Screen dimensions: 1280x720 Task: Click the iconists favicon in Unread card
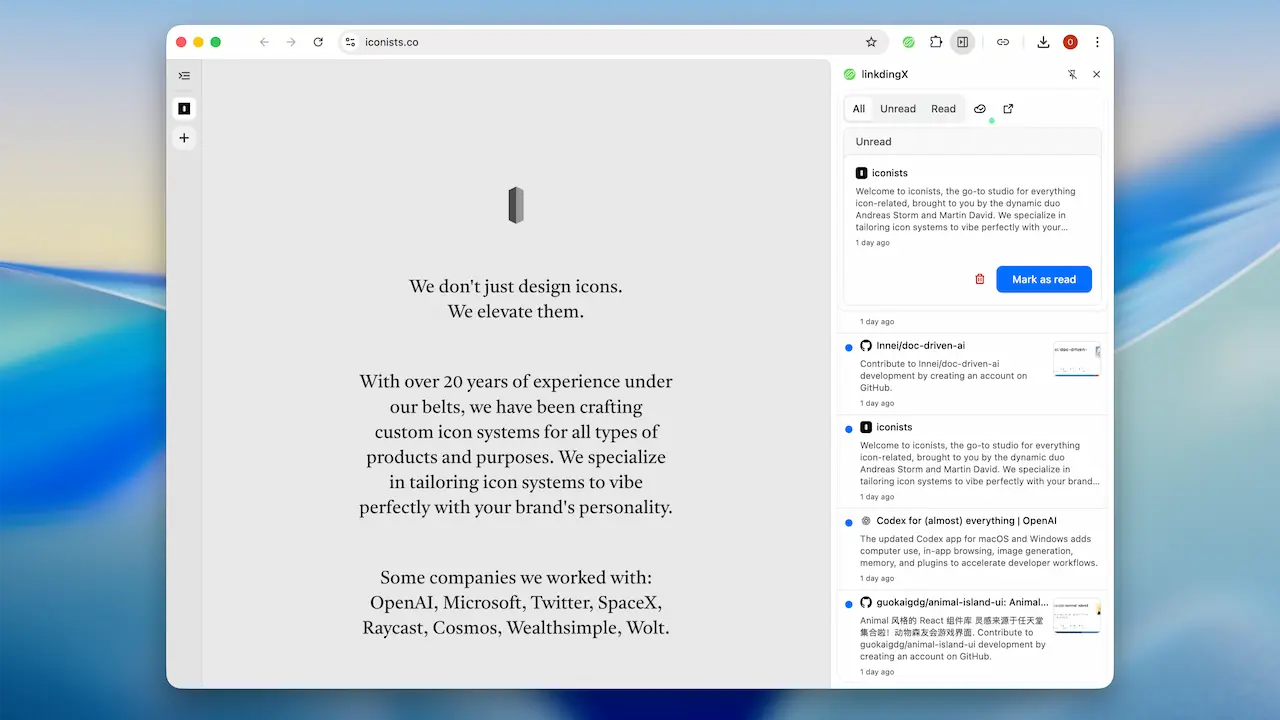861,173
